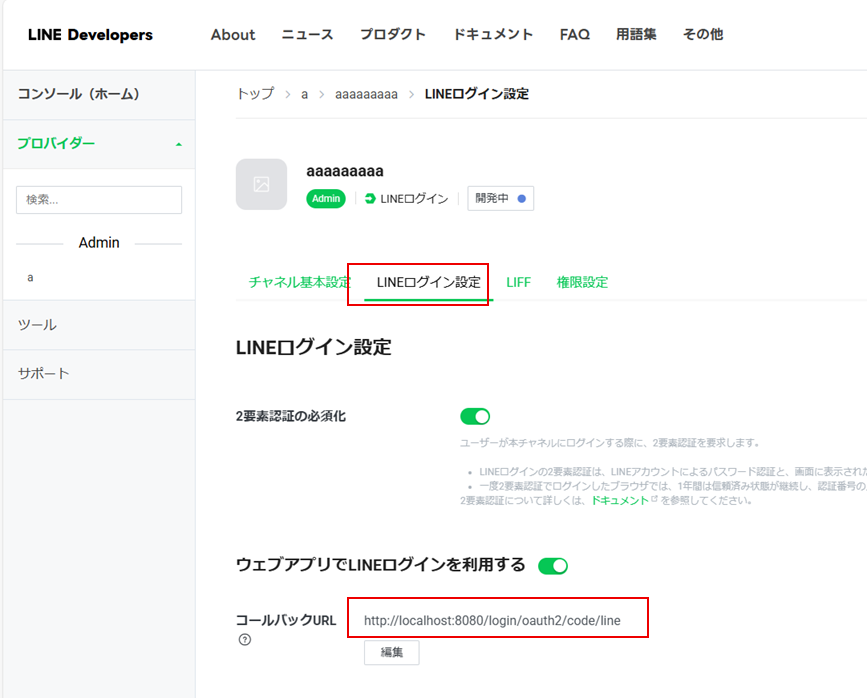Open the ドキュメント header menu item
867x698 pixels.
pyautogui.click(x=493, y=35)
